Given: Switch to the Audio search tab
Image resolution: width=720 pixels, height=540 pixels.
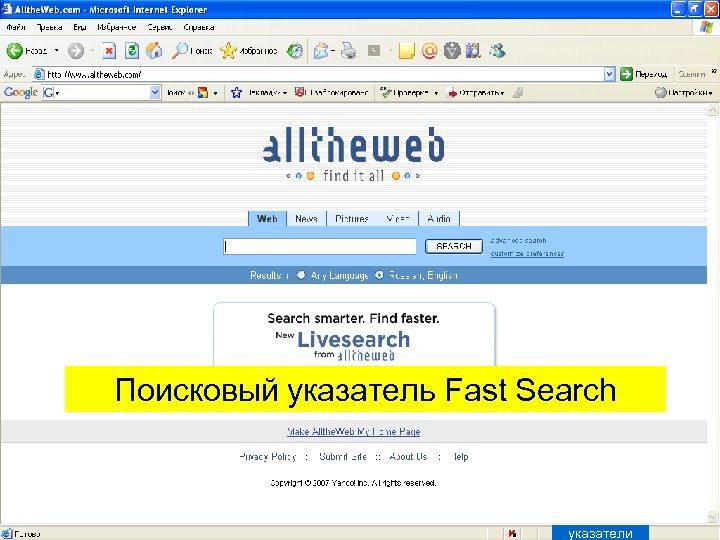Looking at the screenshot, I should (439, 219).
